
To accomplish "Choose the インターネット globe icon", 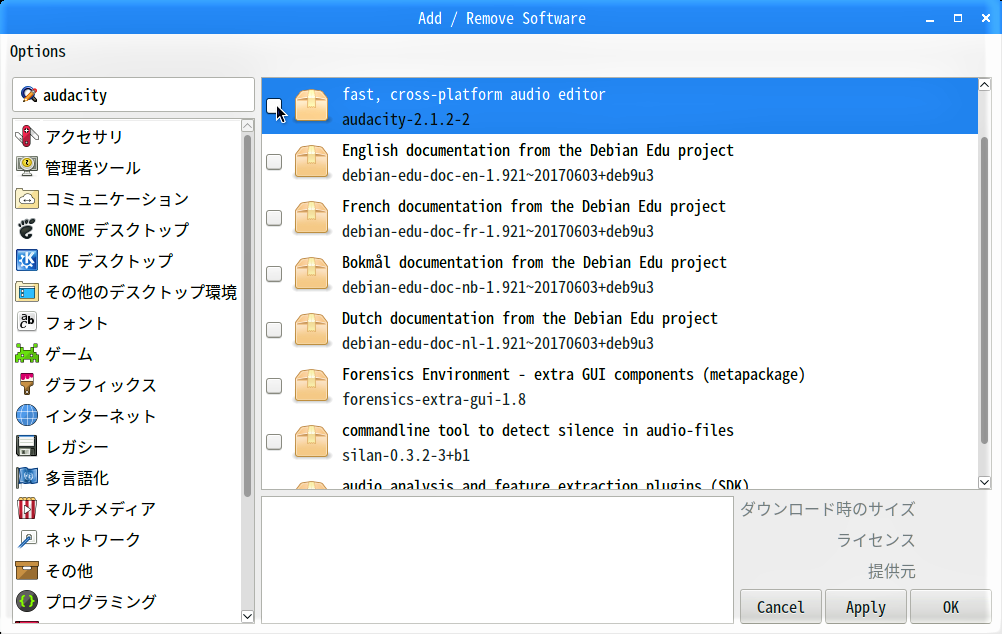I will click(27, 415).
